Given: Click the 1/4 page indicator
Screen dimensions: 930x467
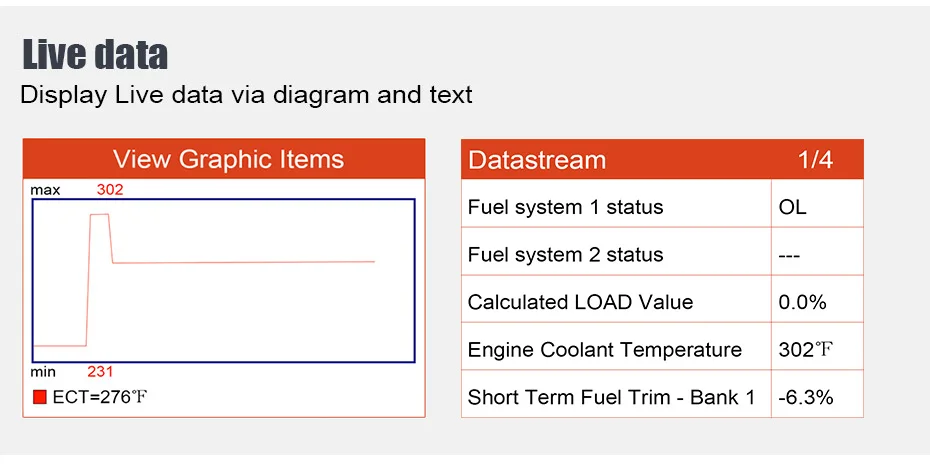Looking at the screenshot, I should pyautogui.click(x=815, y=160).
